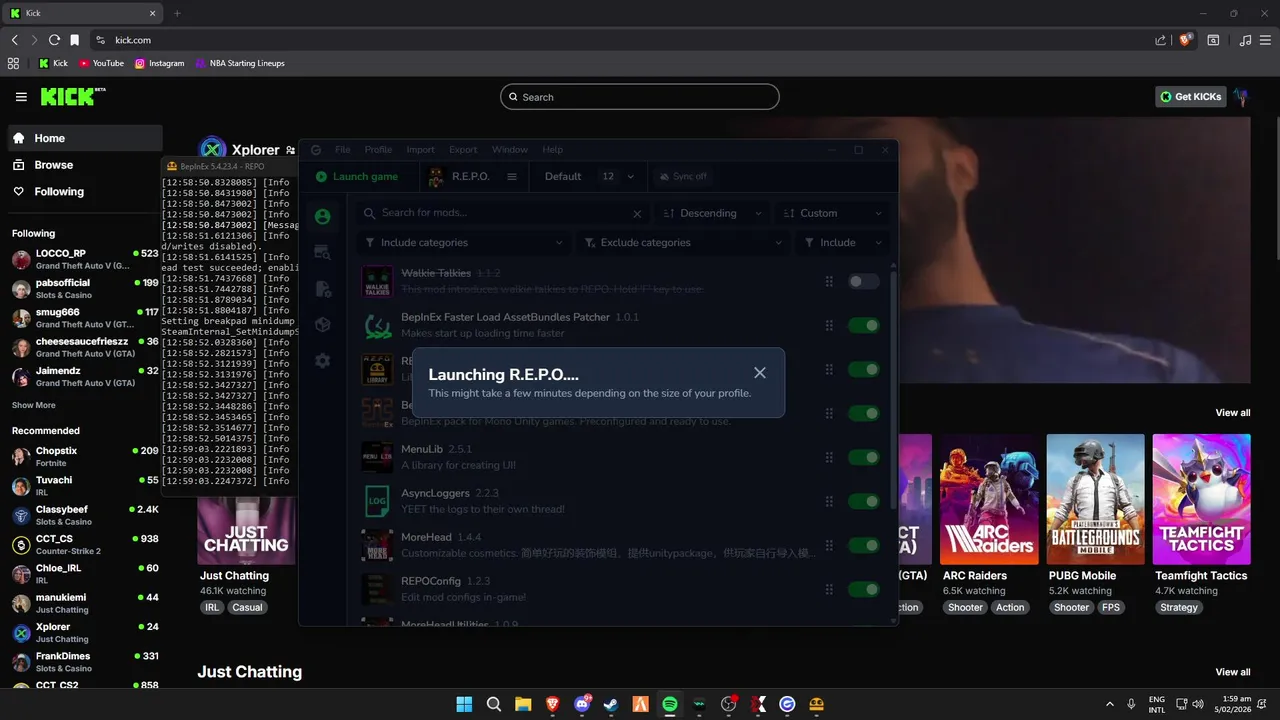1280x720 pixels.
Task: Bookmark page icon in browser toolbar
Action: click(x=74, y=40)
